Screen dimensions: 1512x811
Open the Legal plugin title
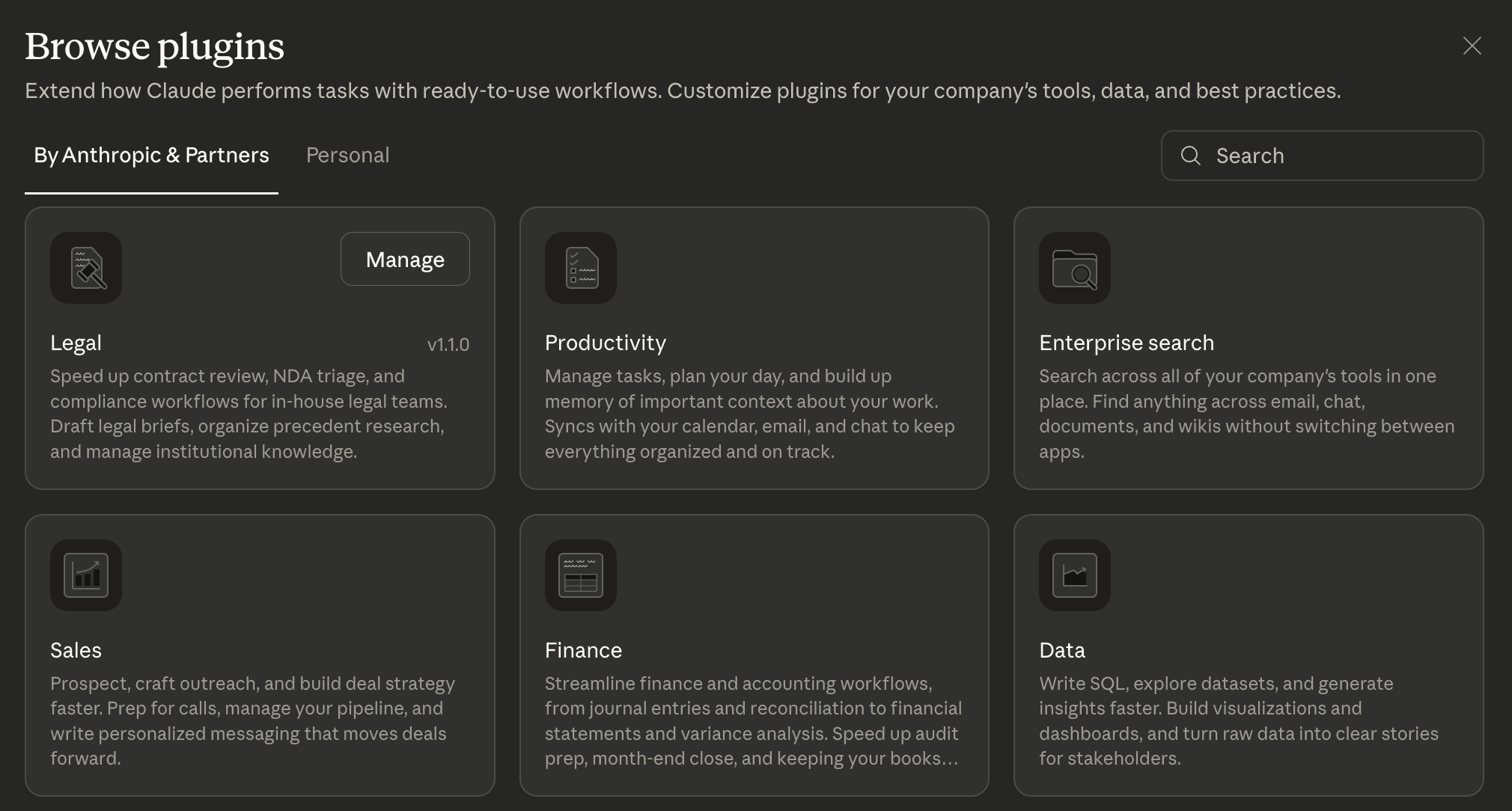76,343
